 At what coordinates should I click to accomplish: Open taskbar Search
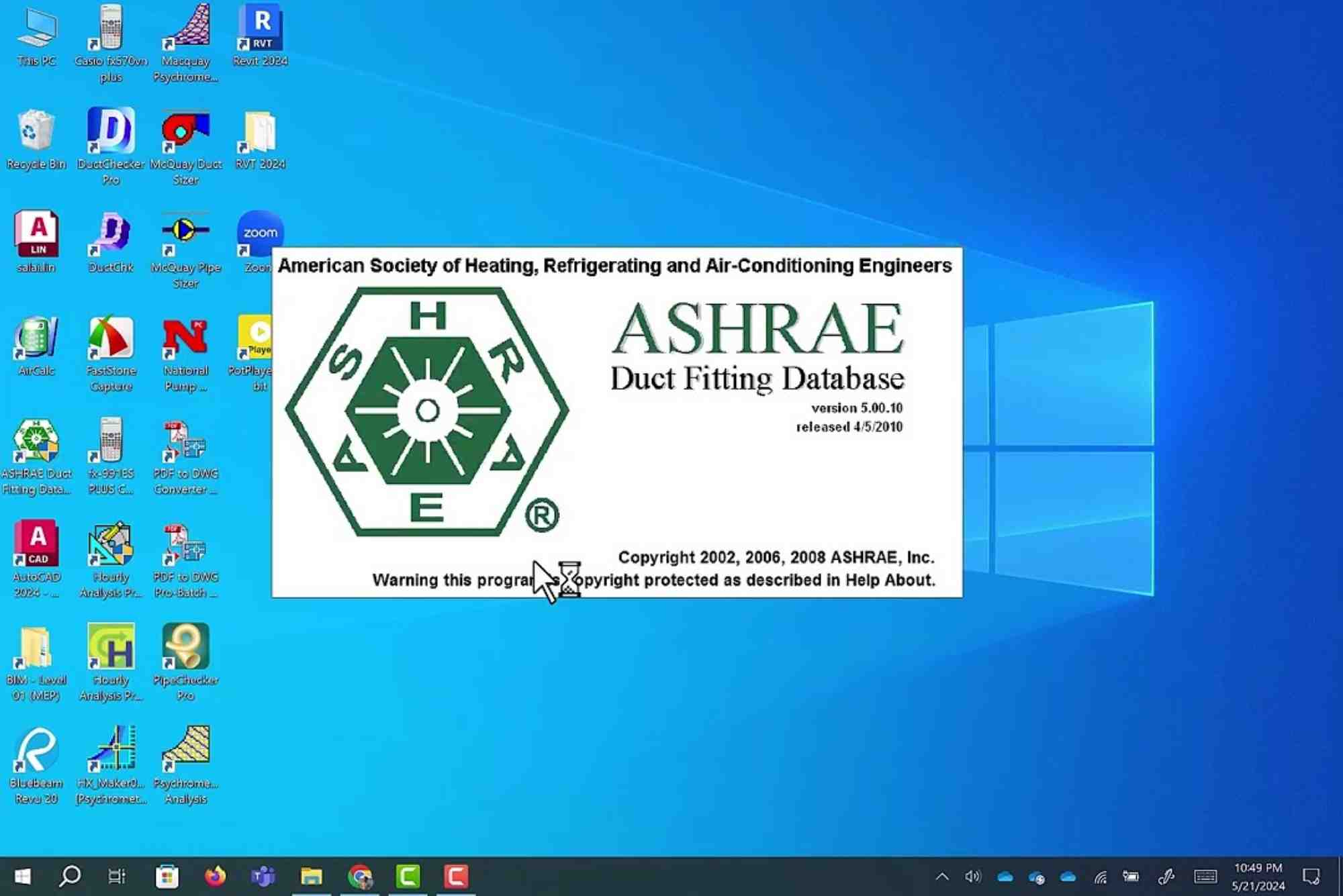(x=70, y=877)
